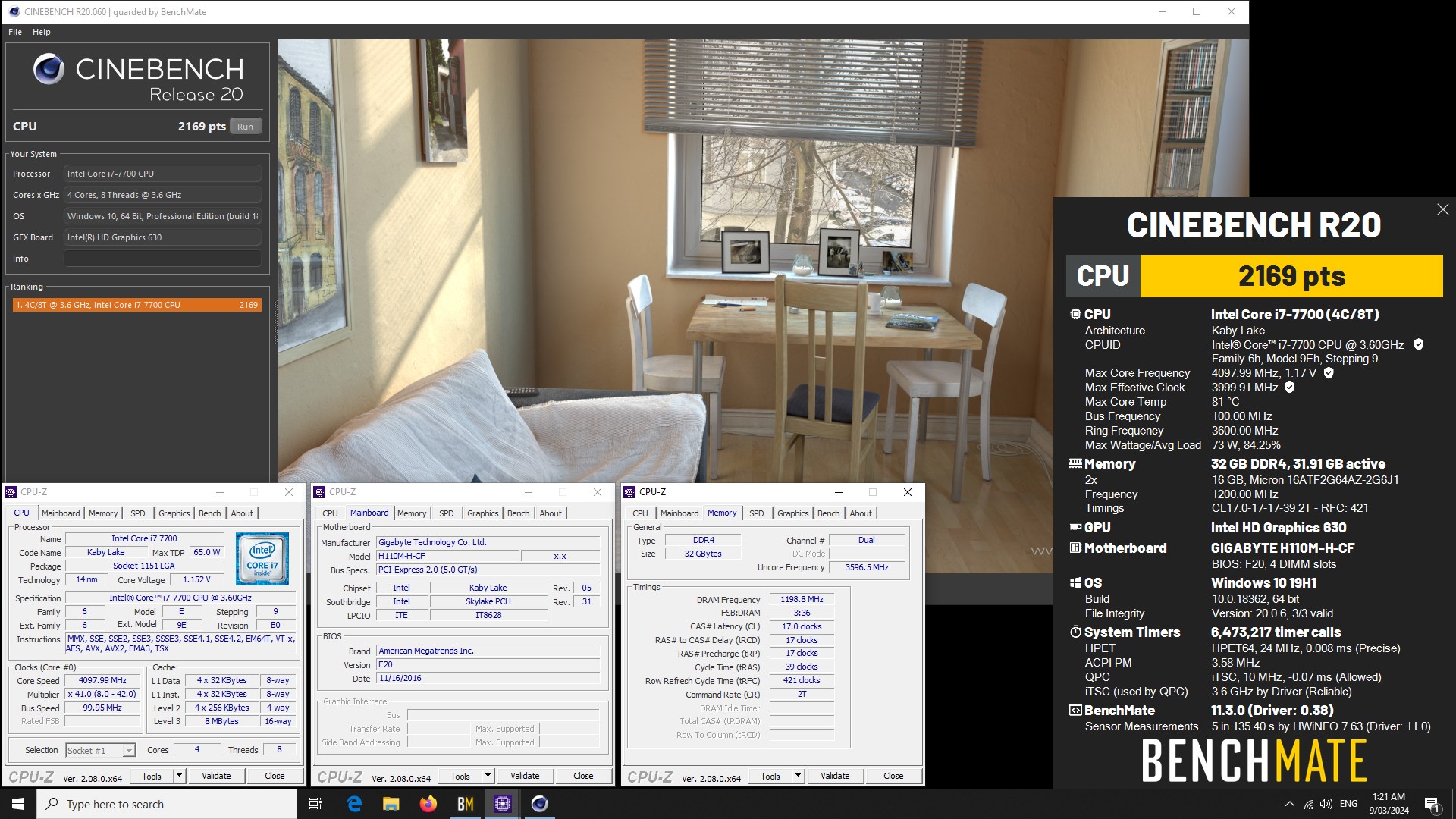Click the Intel Core i7 logo in CPU-Z
The width and height of the screenshot is (1456, 819).
[x=262, y=558]
